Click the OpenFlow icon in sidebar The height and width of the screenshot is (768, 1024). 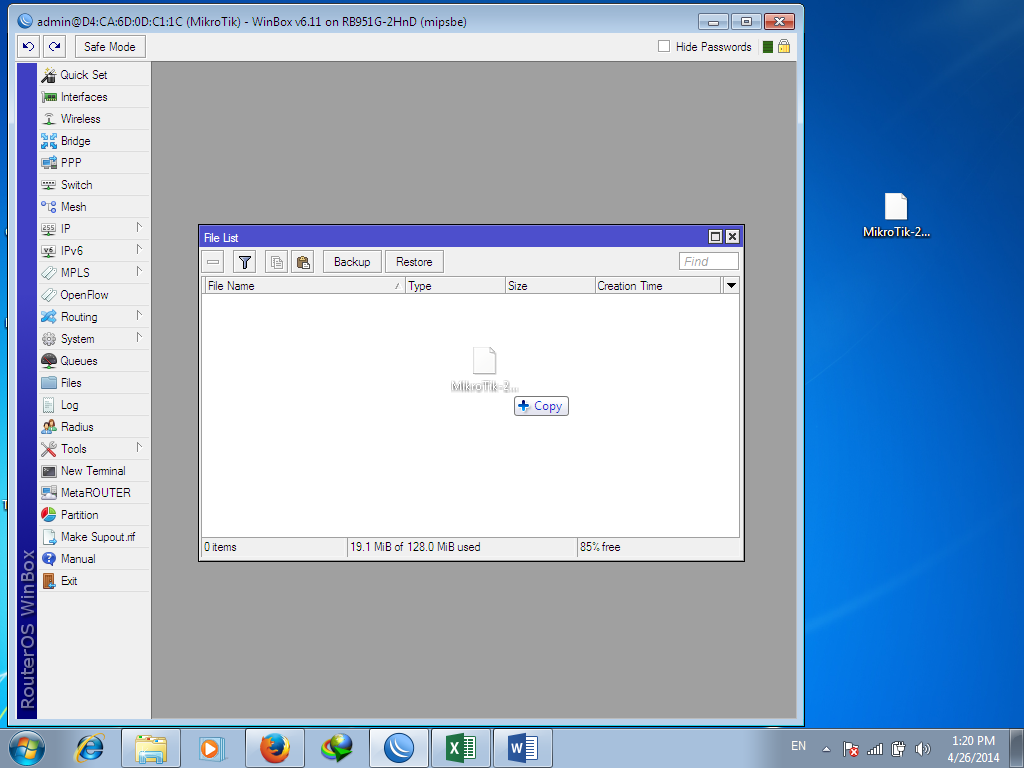tap(49, 295)
